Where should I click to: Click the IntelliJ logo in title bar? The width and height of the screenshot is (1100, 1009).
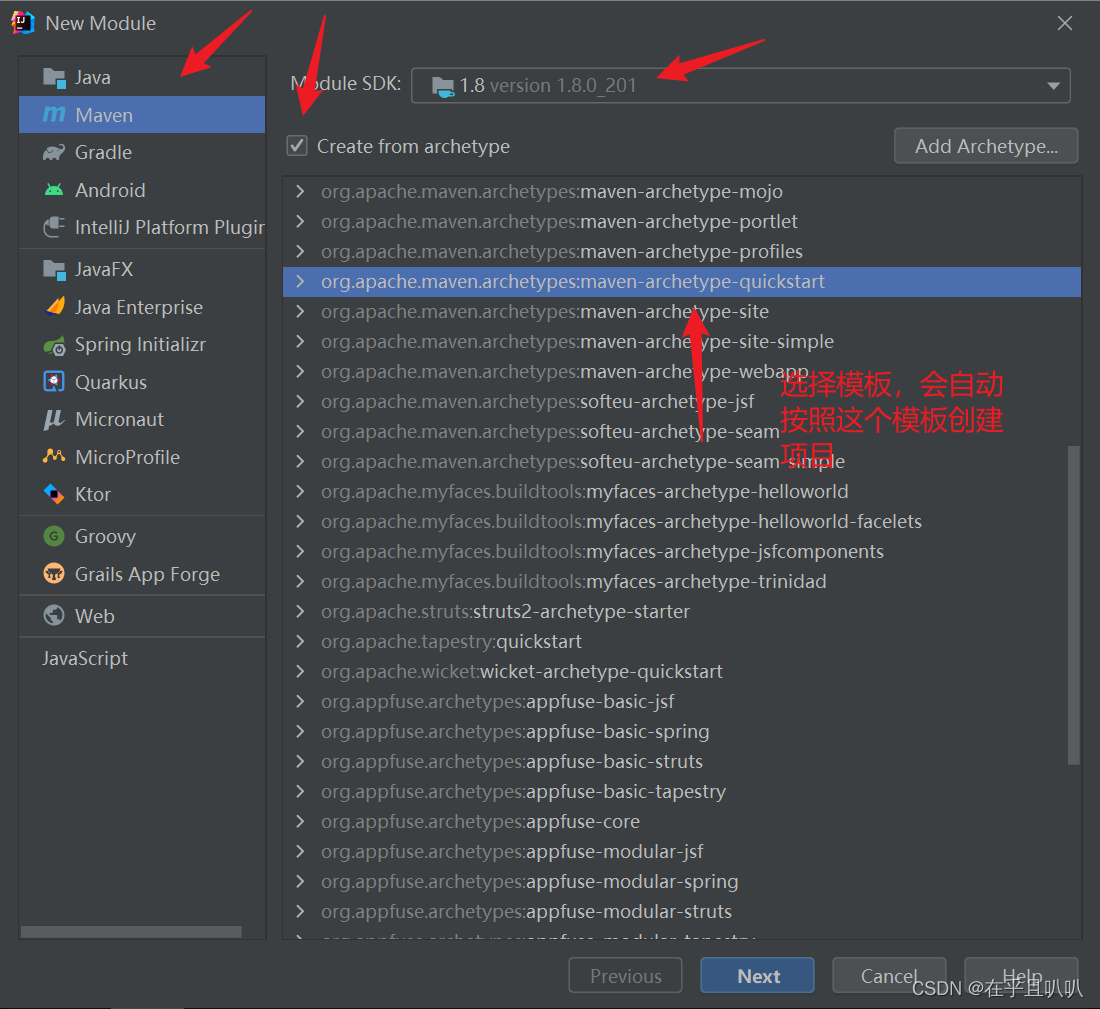point(23,22)
